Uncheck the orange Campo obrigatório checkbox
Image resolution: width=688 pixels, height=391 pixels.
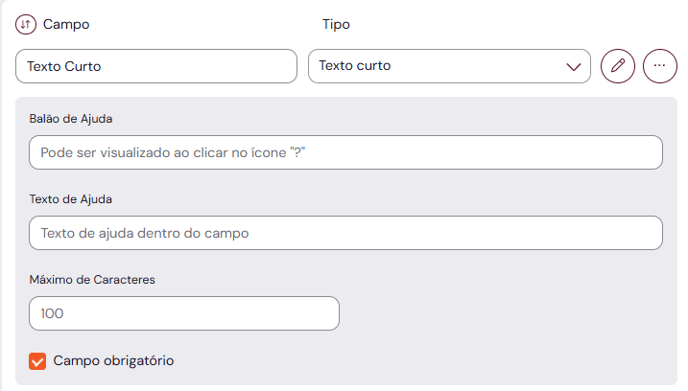37,361
